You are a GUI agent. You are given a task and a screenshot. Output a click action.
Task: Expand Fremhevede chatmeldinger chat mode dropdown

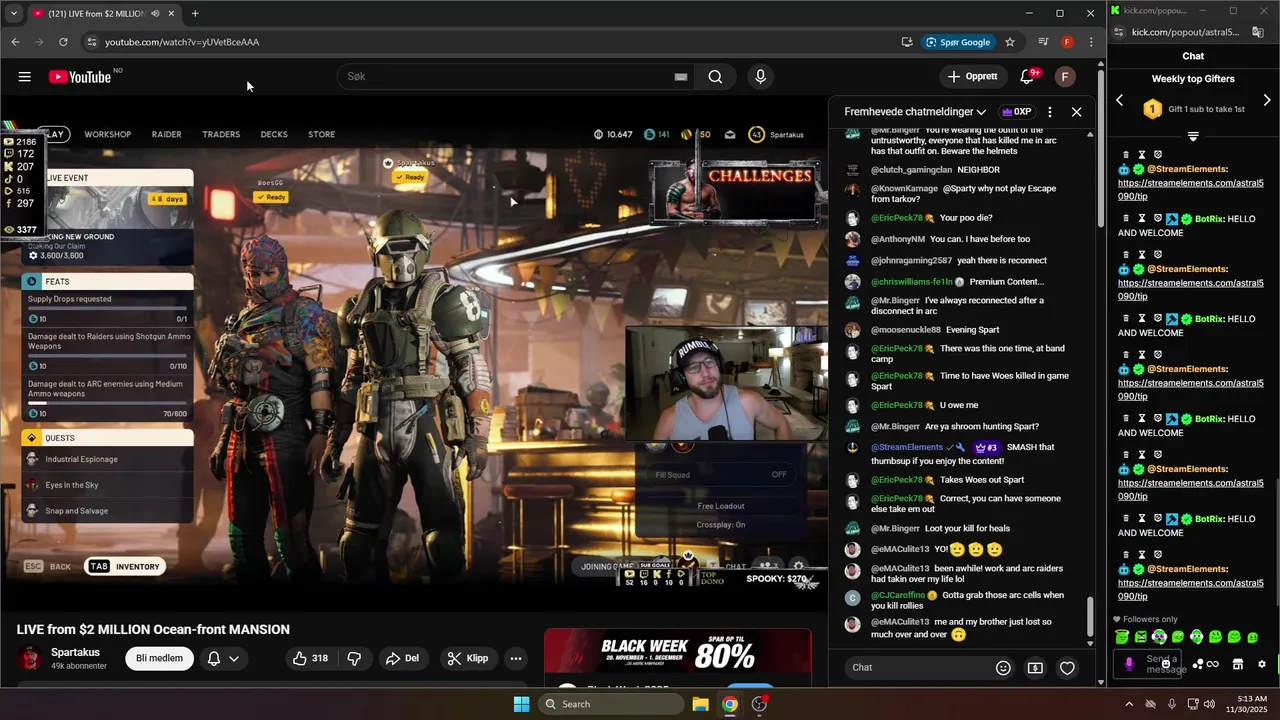click(915, 112)
